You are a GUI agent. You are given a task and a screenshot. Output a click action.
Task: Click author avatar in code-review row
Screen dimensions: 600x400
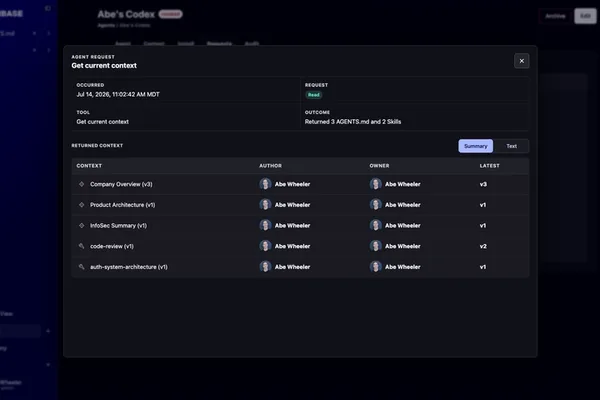tap(265, 246)
